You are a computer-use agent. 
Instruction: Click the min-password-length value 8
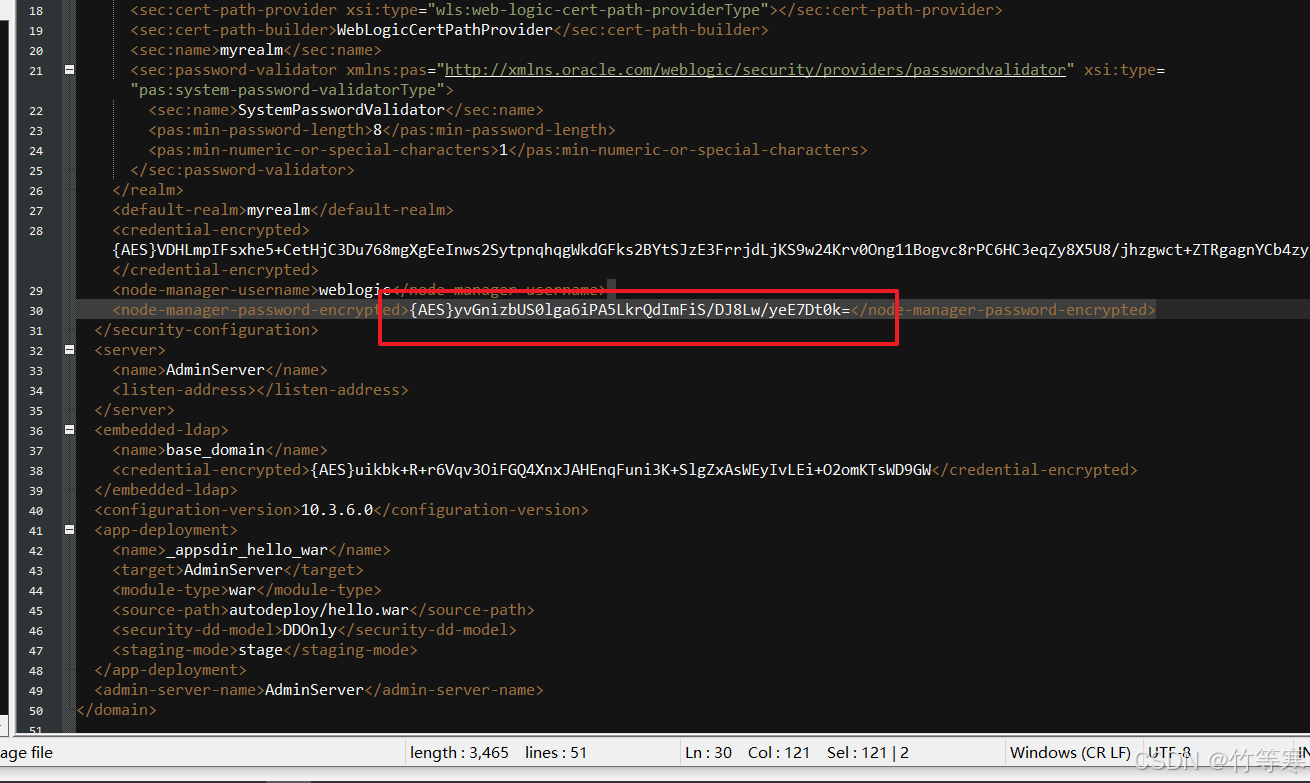click(x=377, y=130)
